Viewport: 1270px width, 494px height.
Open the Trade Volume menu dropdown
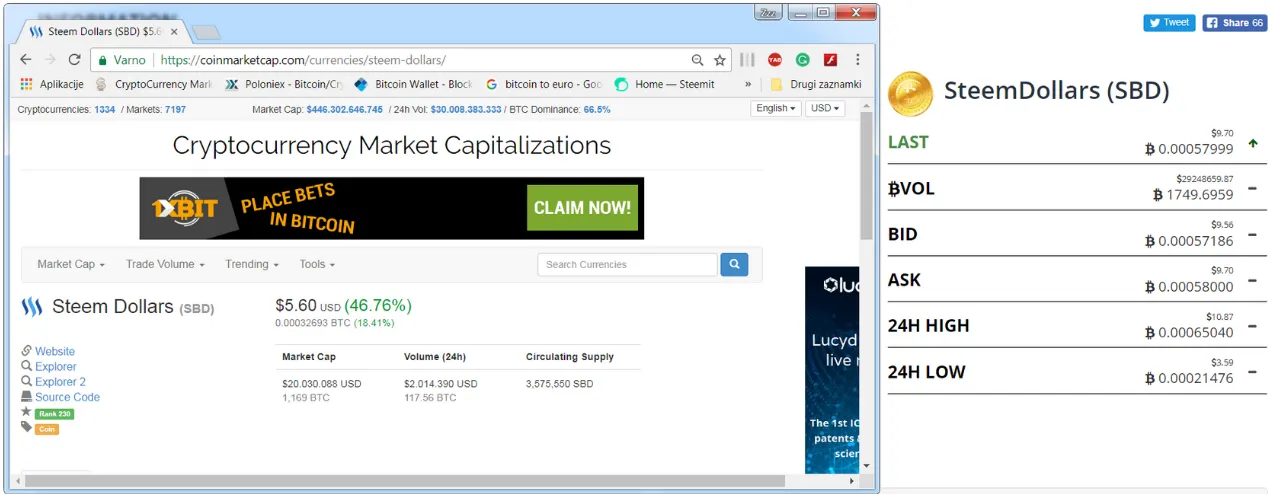(165, 264)
